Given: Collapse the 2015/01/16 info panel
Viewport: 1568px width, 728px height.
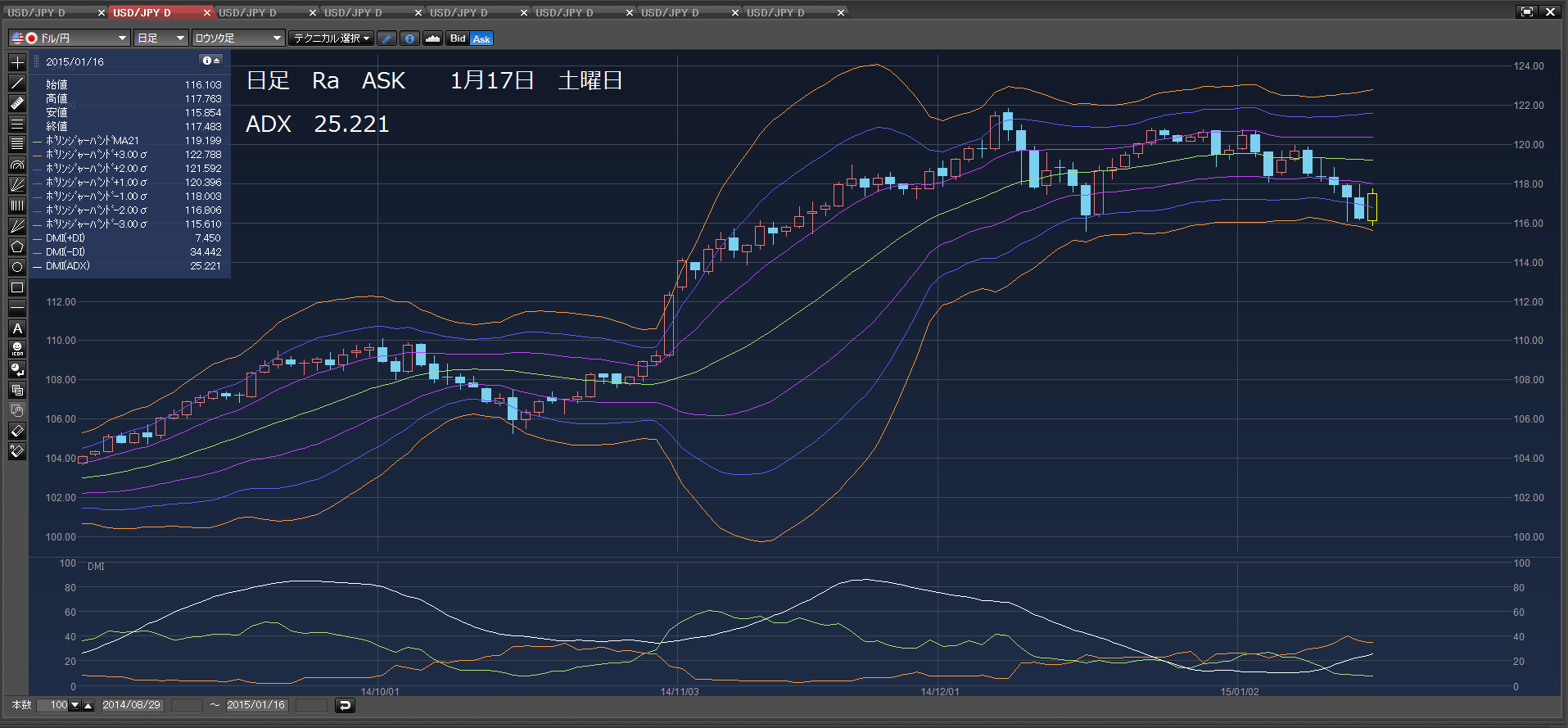Looking at the screenshot, I should point(211,61).
